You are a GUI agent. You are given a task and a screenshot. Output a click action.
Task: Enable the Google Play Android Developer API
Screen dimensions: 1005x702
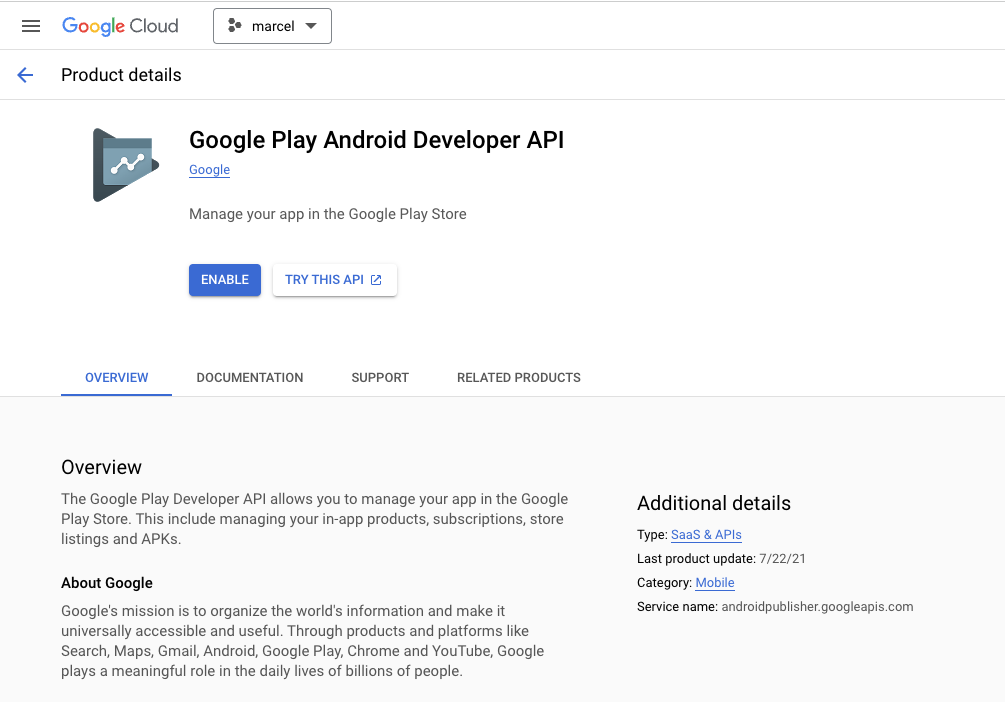pos(225,280)
